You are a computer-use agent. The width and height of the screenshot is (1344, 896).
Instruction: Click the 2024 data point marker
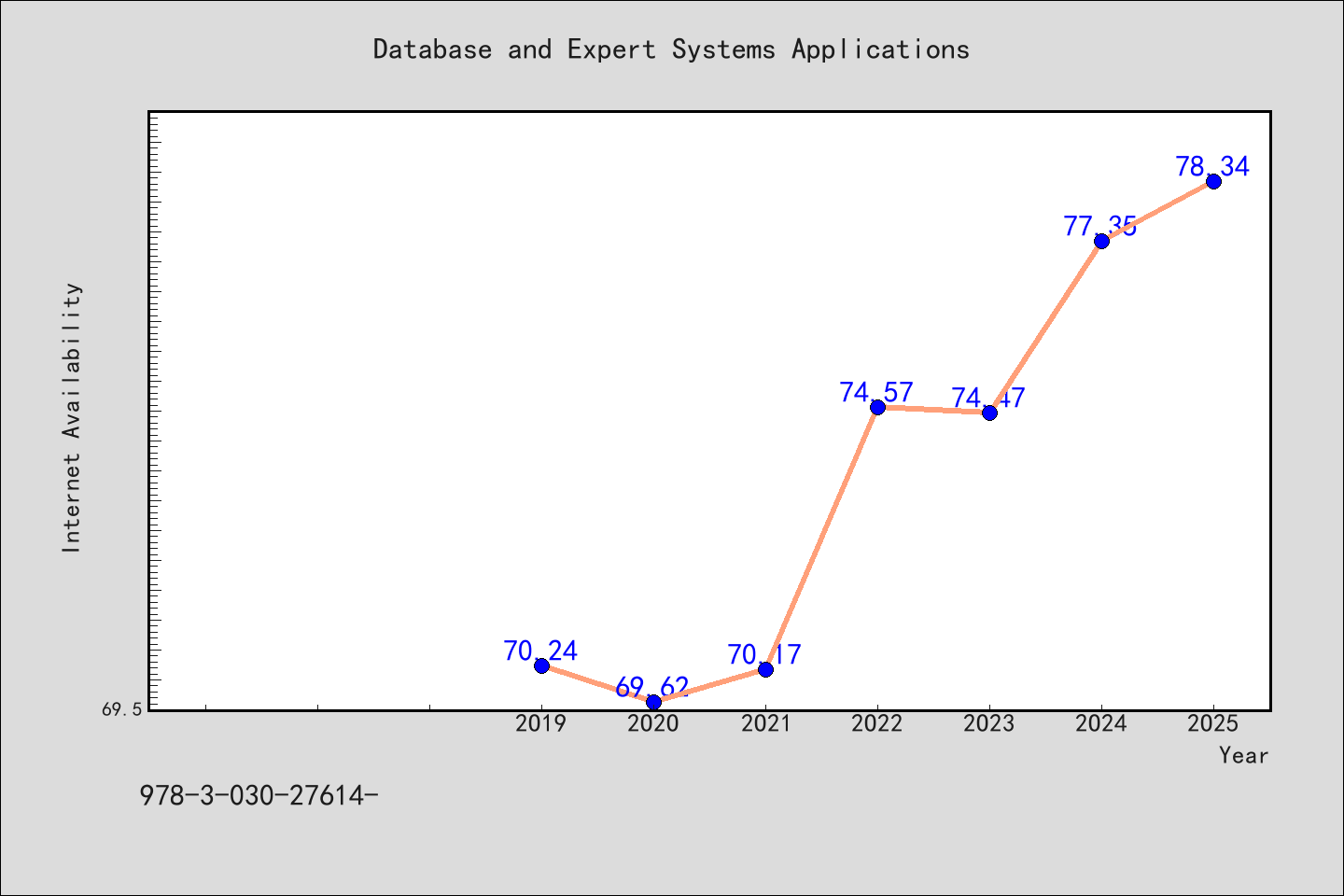(x=1101, y=241)
